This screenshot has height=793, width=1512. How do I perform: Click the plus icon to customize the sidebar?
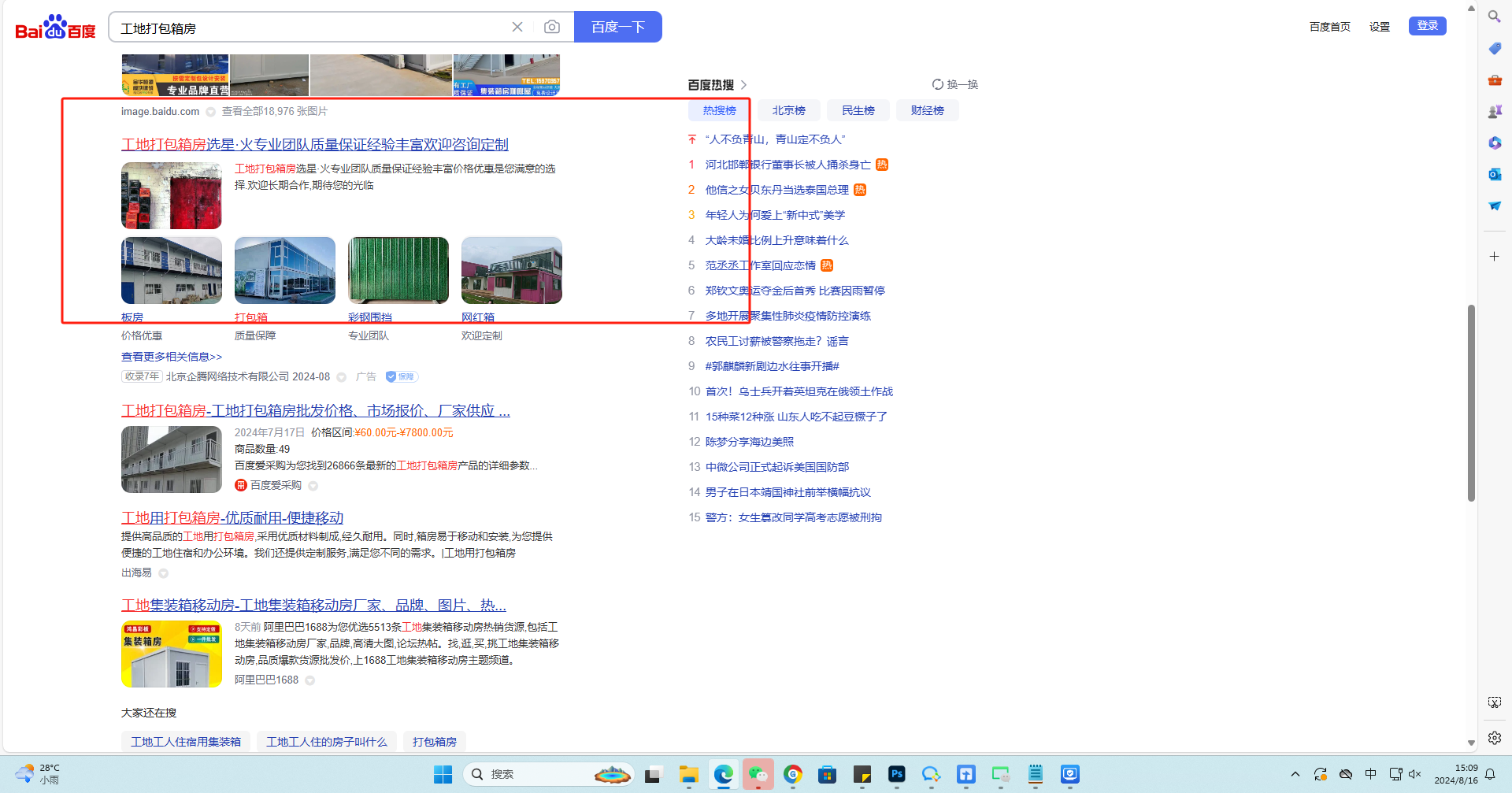coord(1494,256)
